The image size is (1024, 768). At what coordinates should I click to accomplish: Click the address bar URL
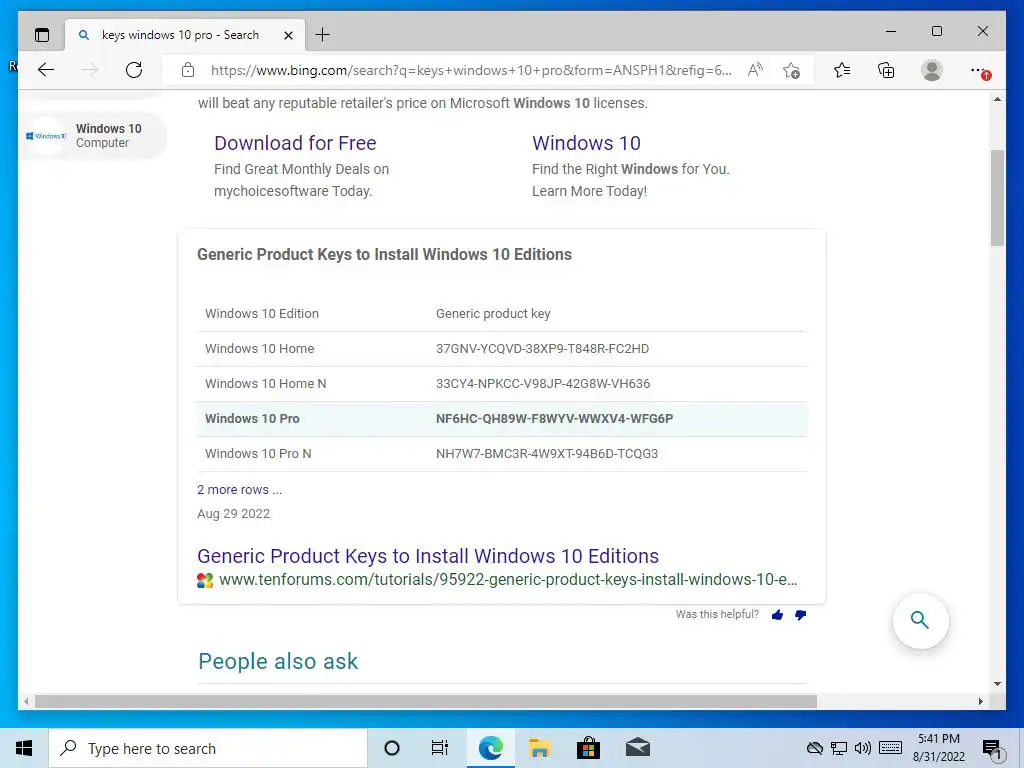click(471, 71)
